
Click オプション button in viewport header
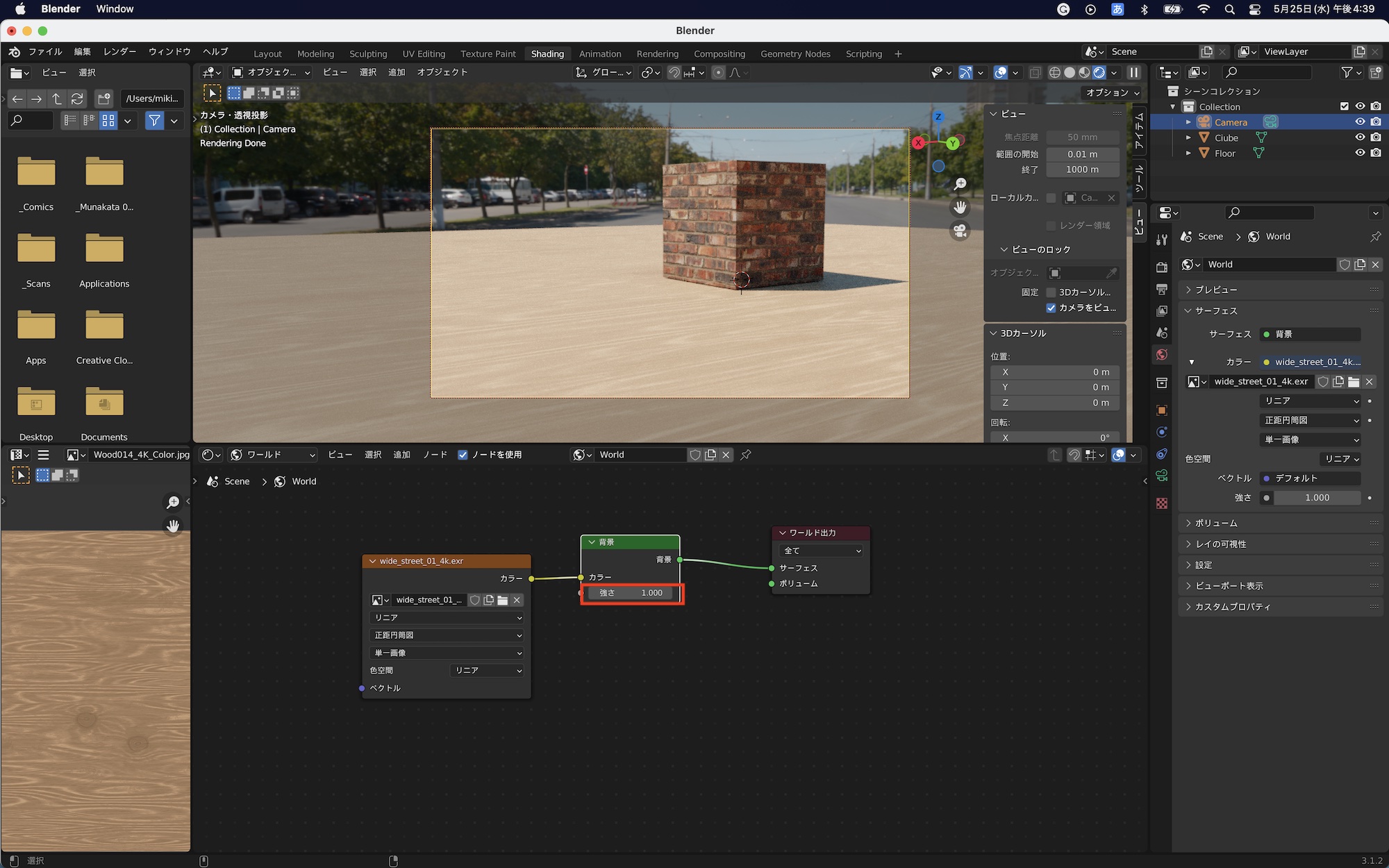coord(1113,92)
